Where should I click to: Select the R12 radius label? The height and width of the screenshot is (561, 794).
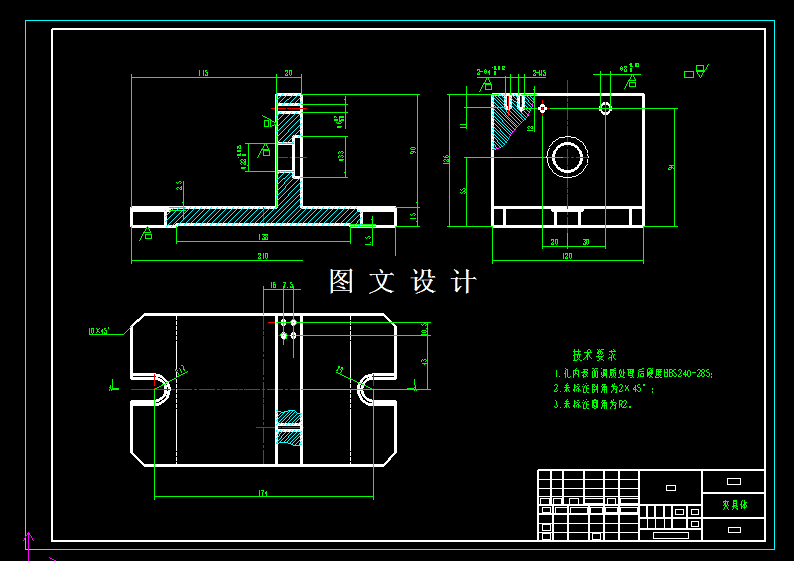pyautogui.click(x=181, y=371)
